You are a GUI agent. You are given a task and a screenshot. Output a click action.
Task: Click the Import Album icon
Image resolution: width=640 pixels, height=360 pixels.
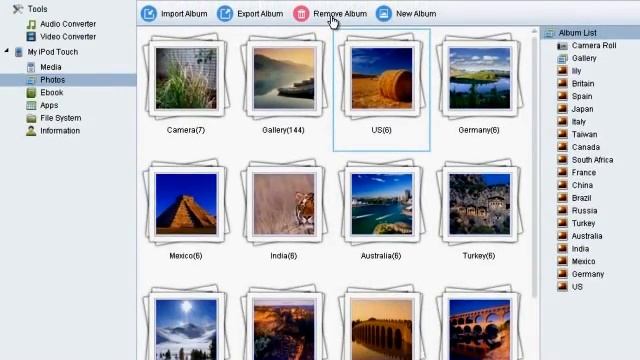point(149,13)
